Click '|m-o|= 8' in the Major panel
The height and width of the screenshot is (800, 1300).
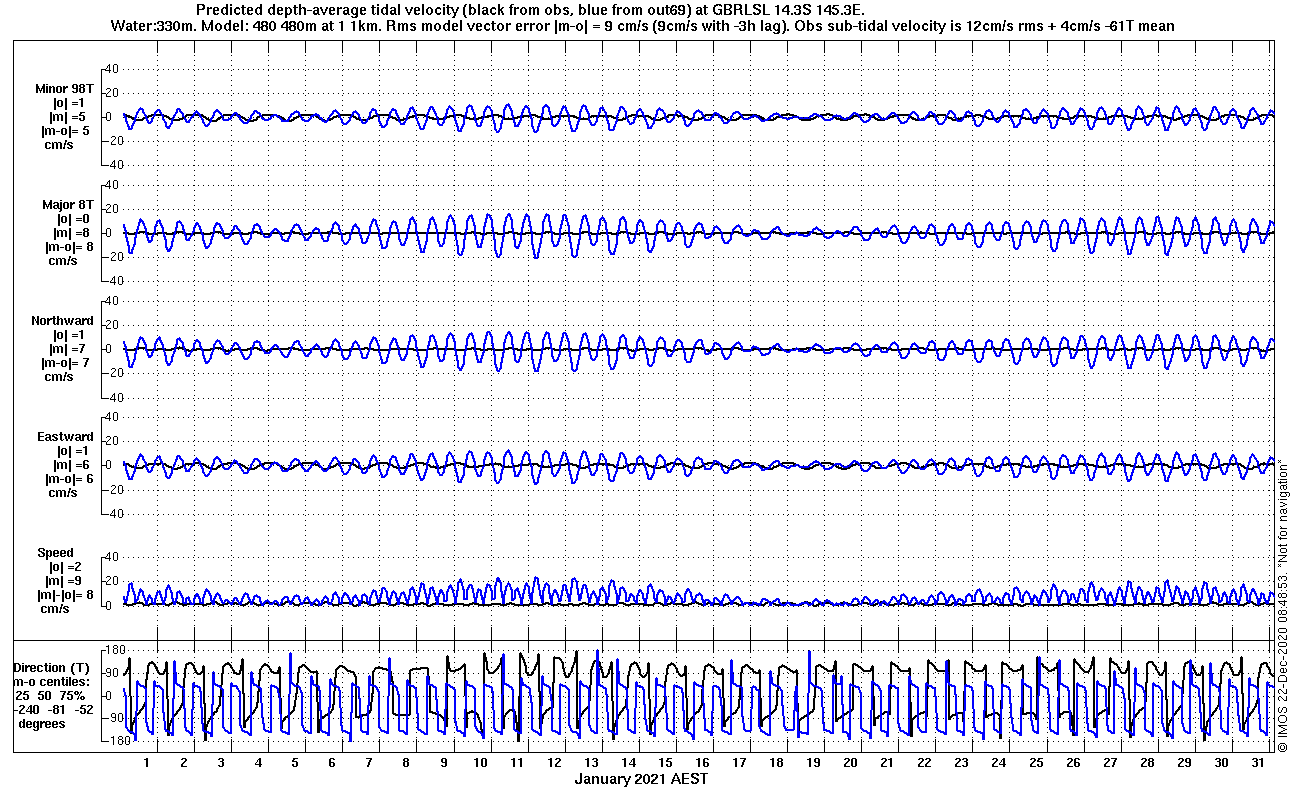69,247
